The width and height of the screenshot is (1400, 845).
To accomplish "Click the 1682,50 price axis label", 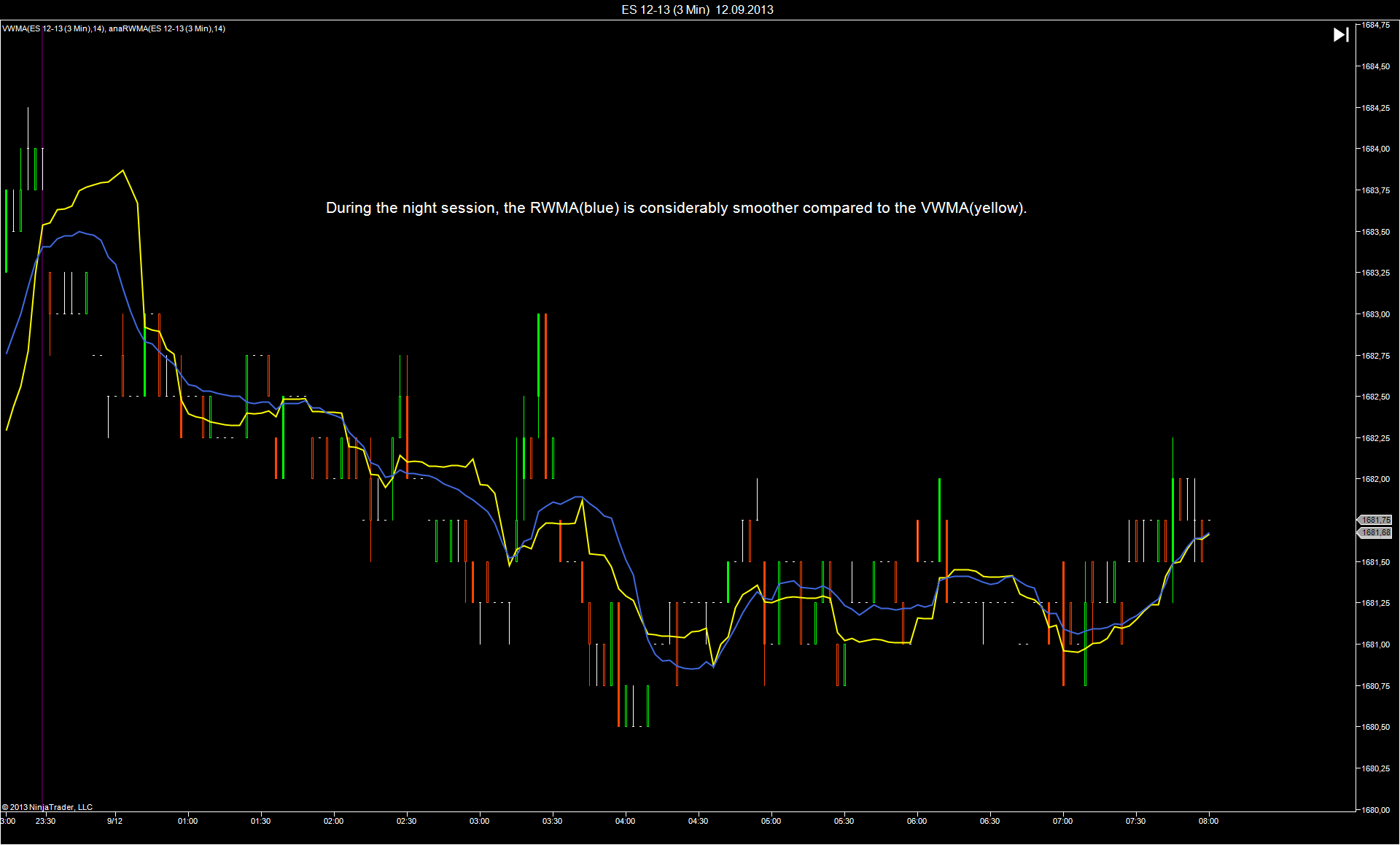I will pyautogui.click(x=1376, y=397).
